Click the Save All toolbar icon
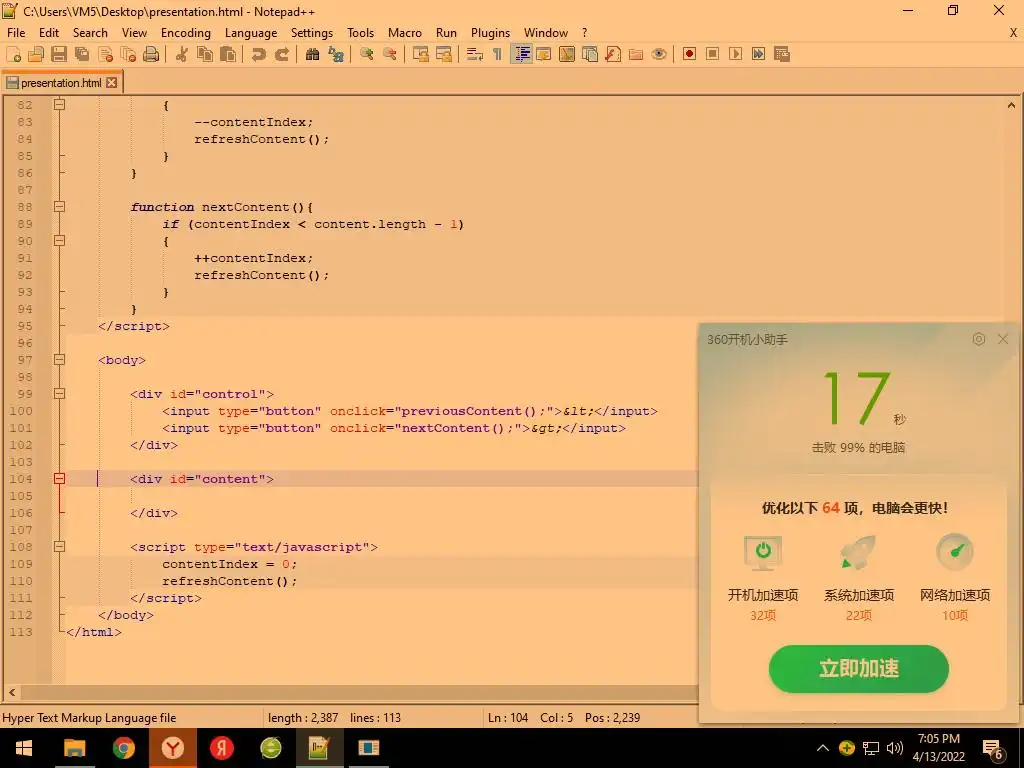 82,54
